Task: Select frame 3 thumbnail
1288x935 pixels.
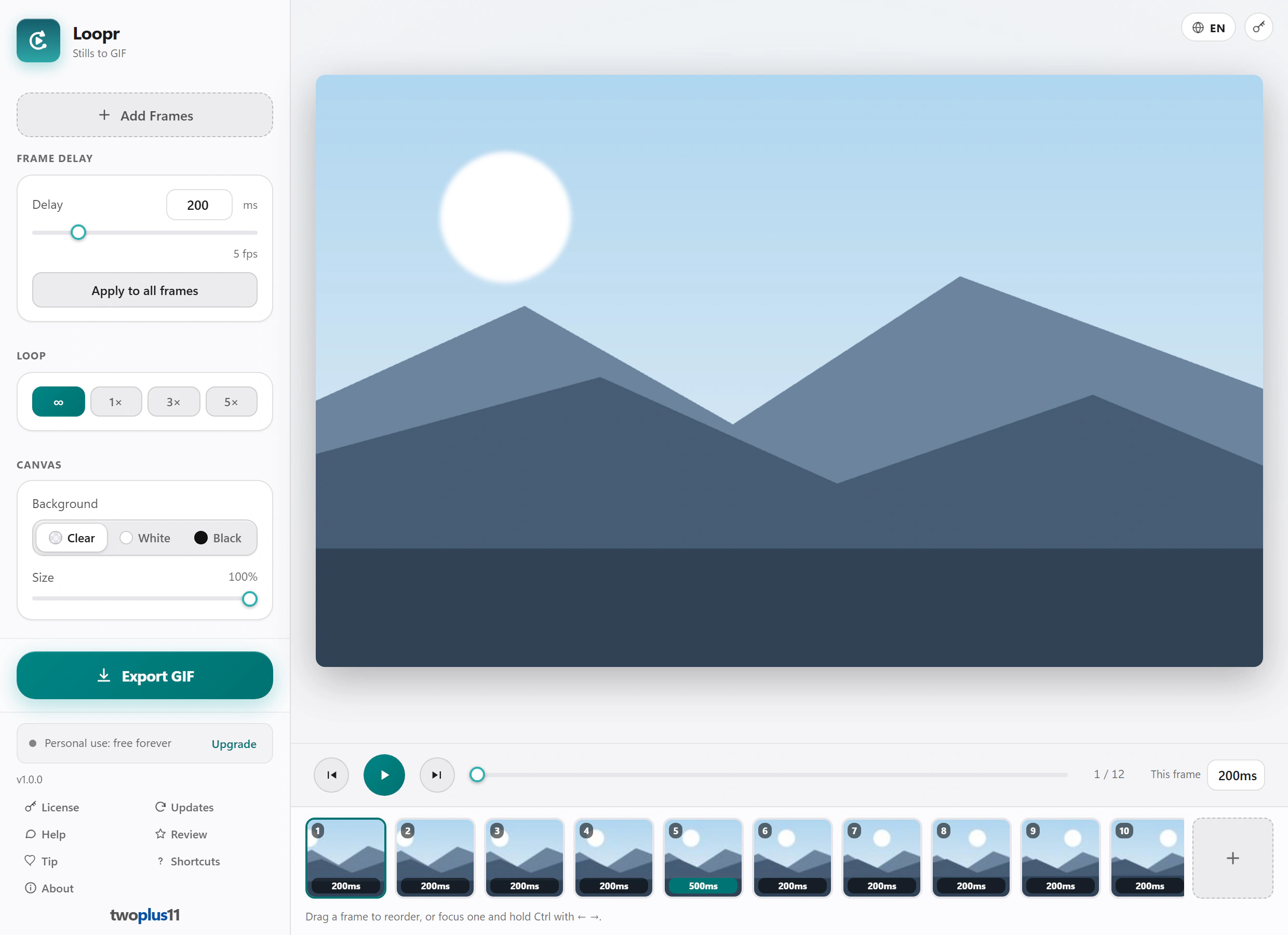Action: (x=524, y=858)
